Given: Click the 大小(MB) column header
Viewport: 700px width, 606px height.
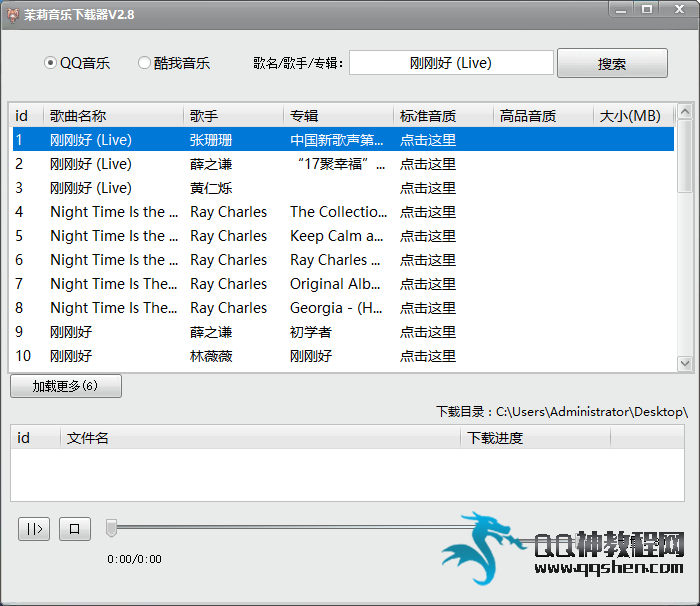Looking at the screenshot, I should tap(633, 116).
